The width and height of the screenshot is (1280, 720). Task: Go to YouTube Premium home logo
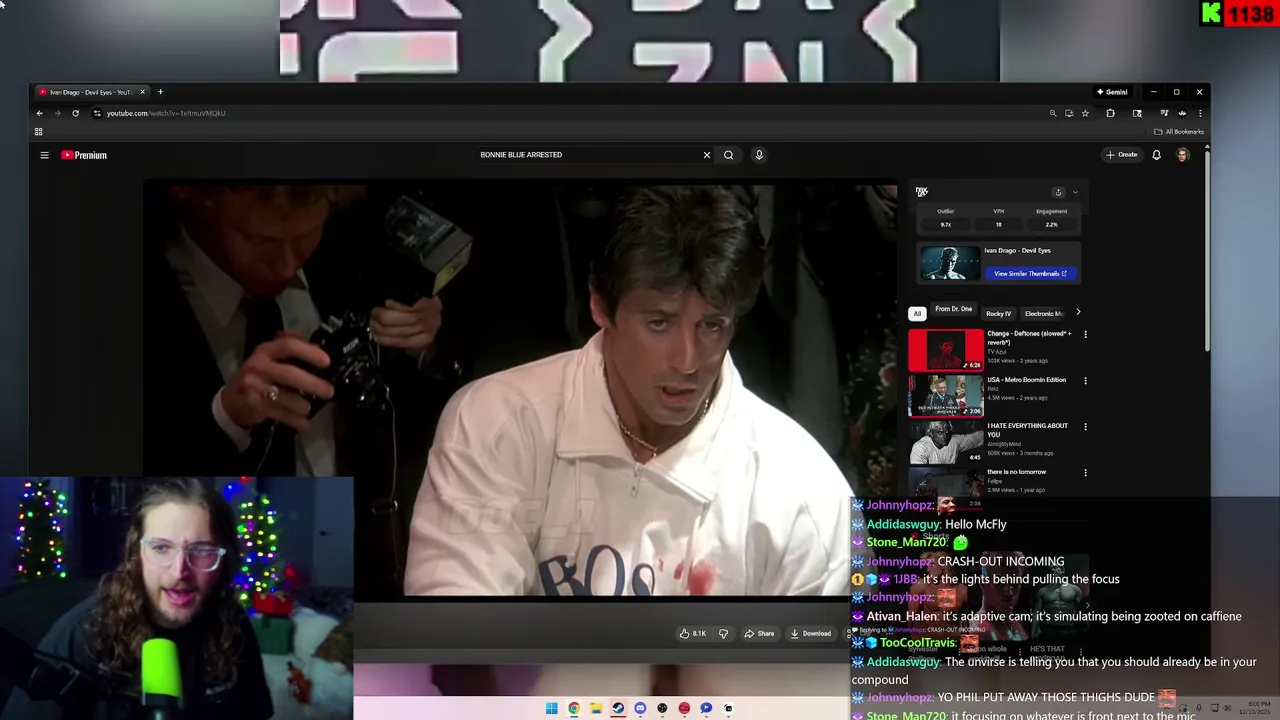pos(84,155)
